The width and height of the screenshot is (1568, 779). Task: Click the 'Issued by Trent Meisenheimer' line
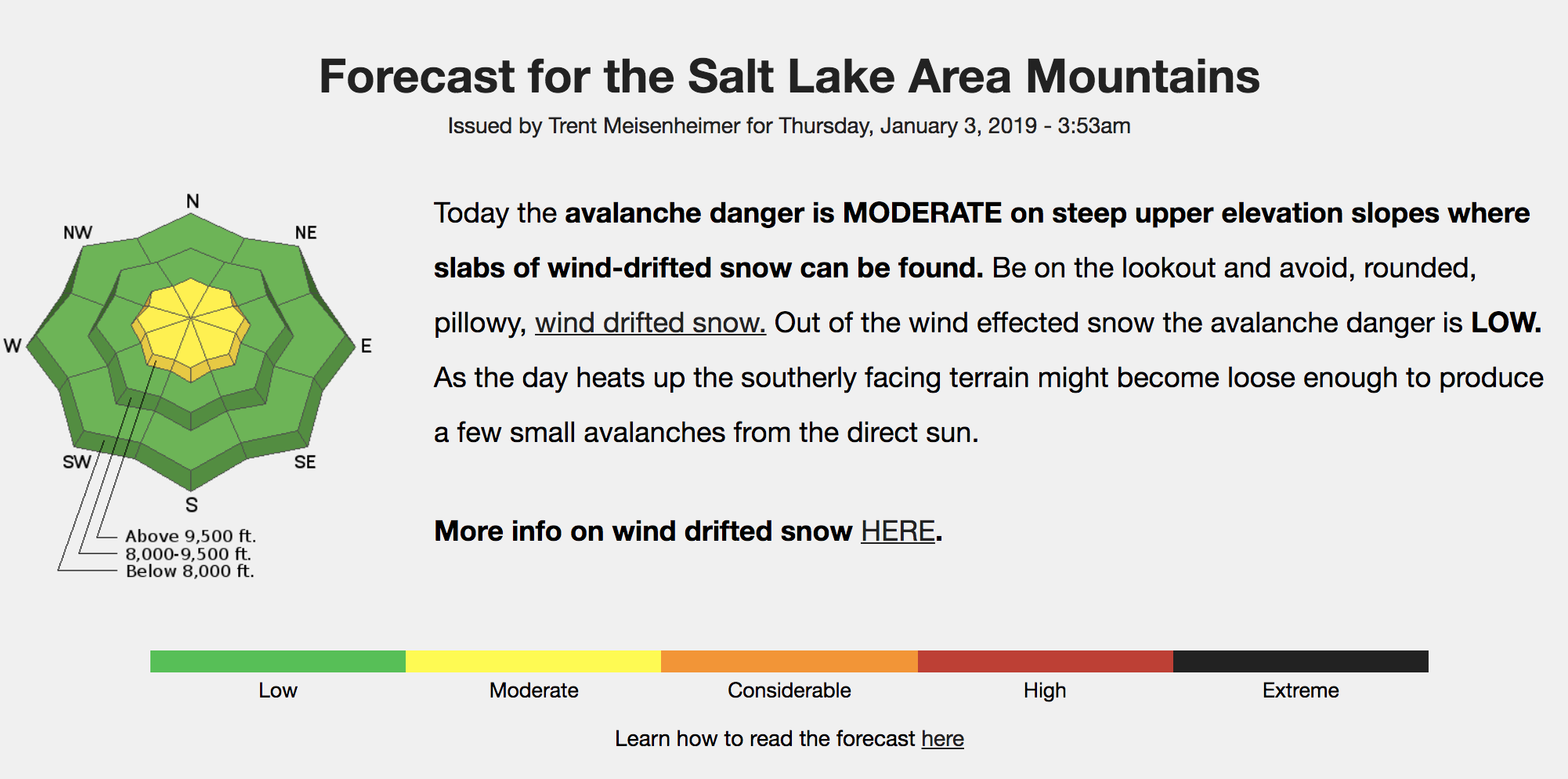(789, 126)
